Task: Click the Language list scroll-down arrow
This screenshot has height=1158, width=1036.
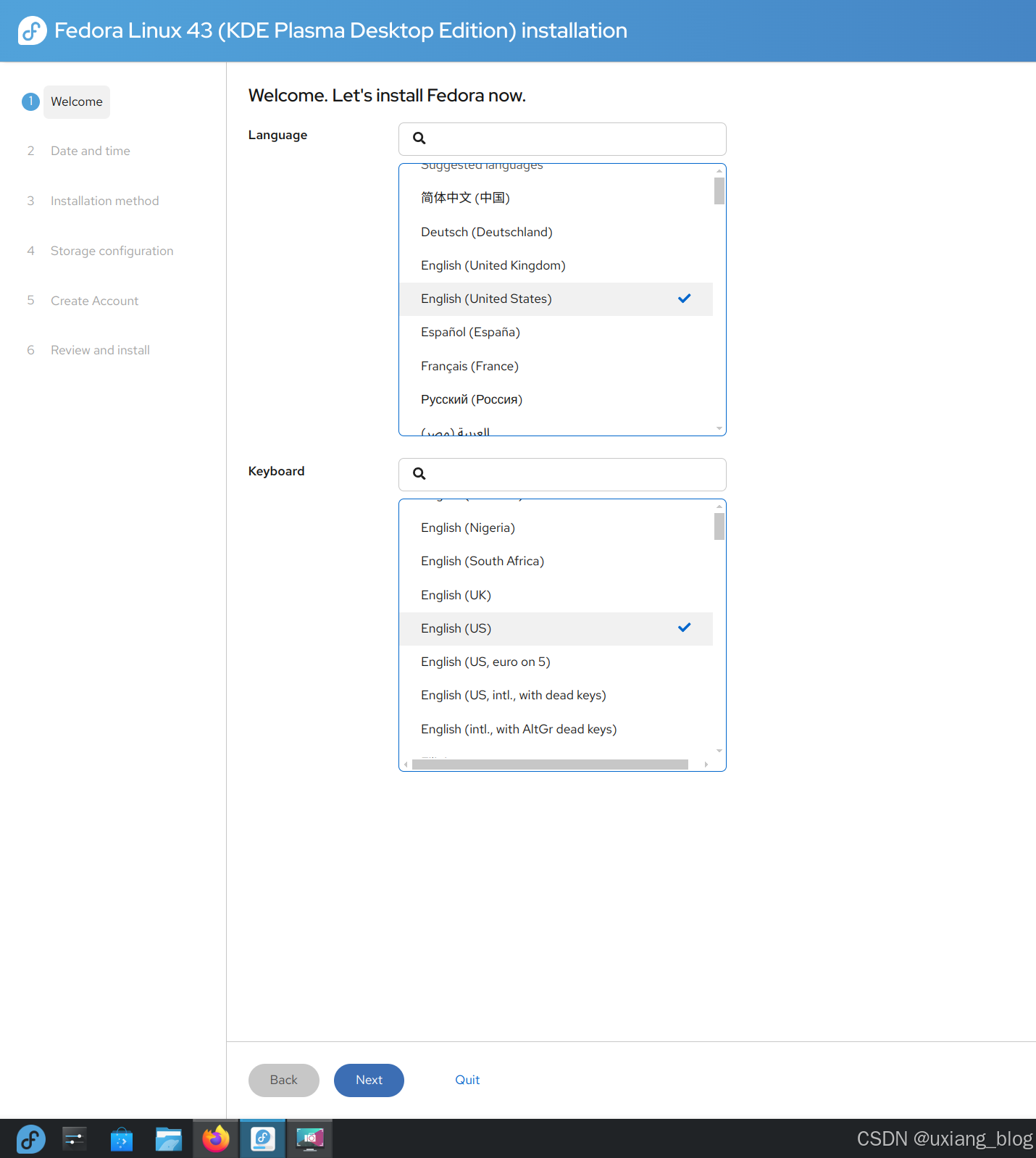Action: point(719,428)
